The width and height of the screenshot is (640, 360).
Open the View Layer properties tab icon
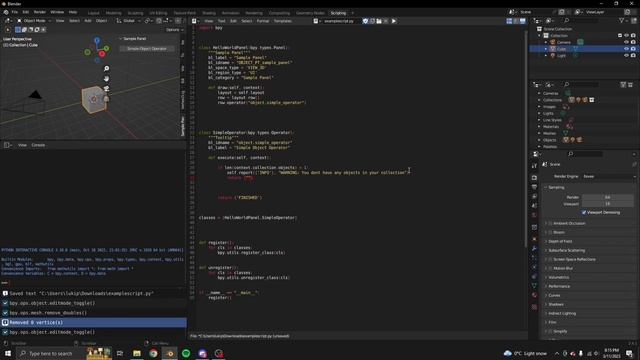(534, 196)
